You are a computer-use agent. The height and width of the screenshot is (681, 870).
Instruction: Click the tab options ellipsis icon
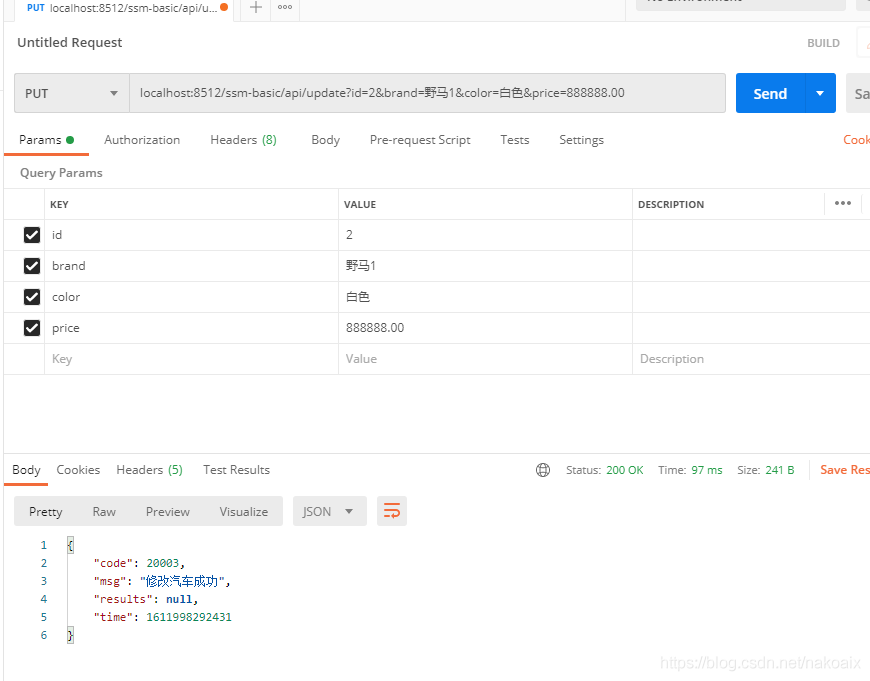tap(285, 8)
